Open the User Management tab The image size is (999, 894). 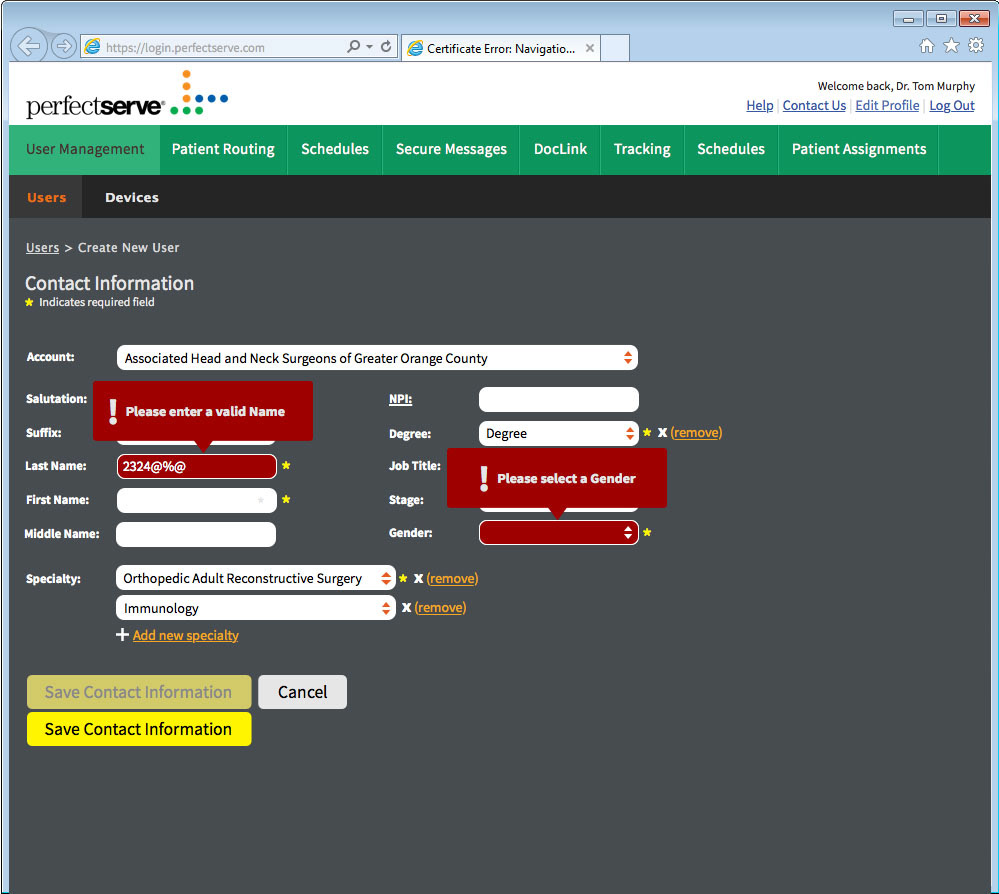(x=85, y=149)
